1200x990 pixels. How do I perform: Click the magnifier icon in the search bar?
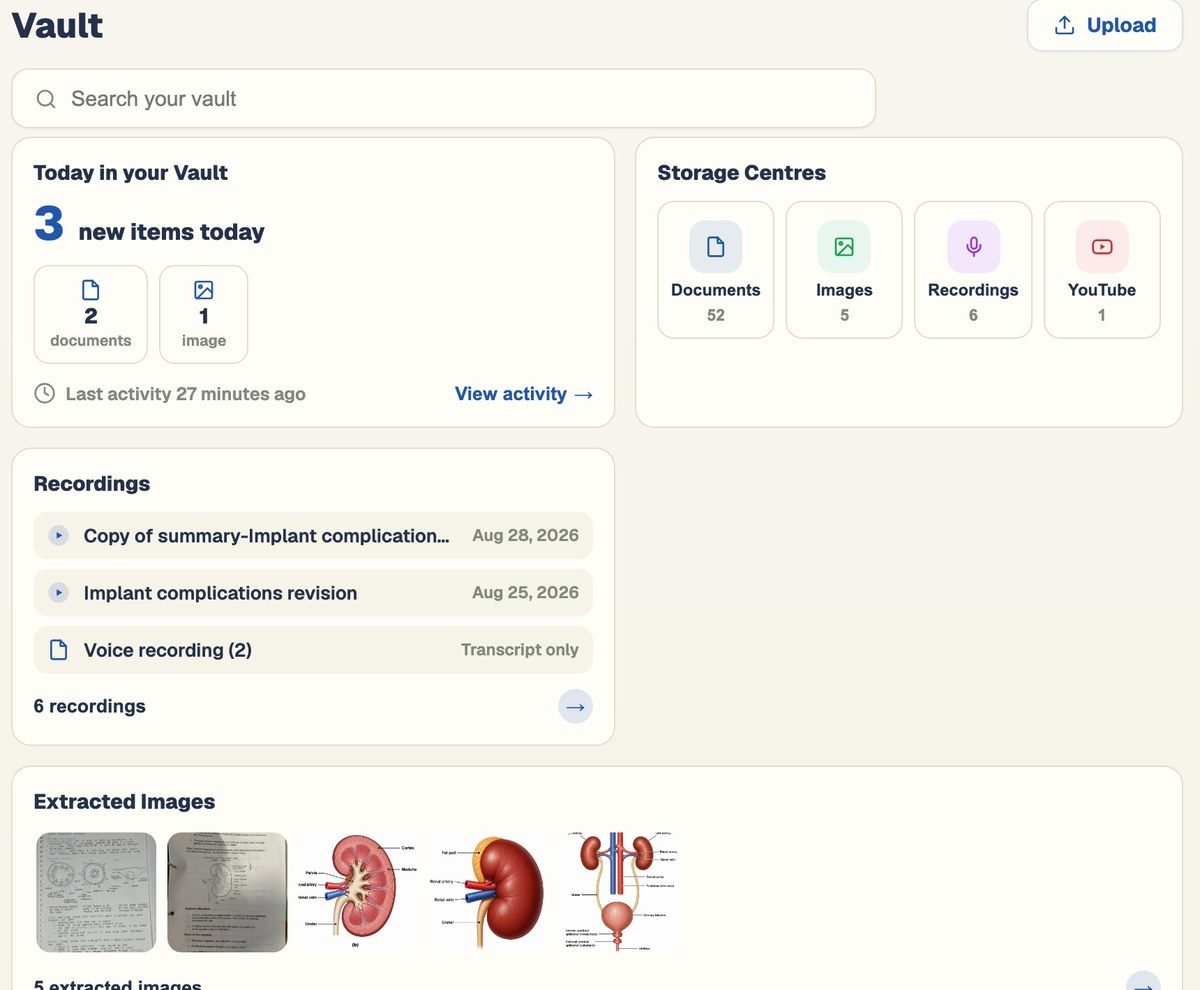tap(46, 99)
